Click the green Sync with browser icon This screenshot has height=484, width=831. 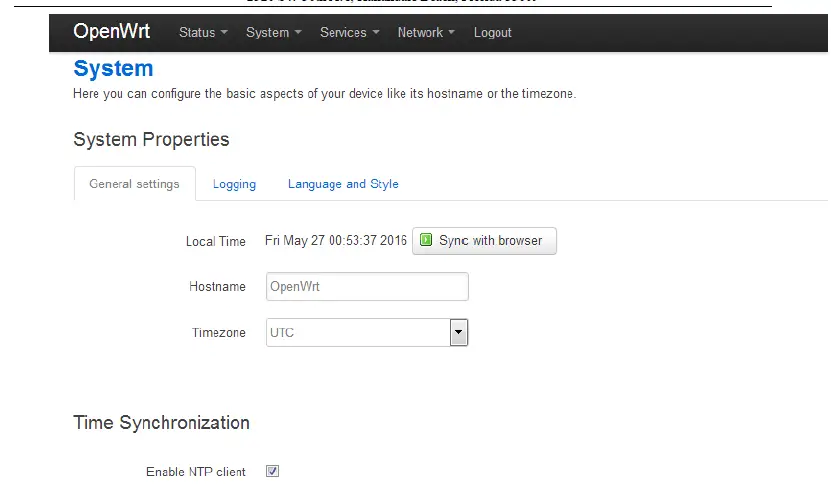426,241
